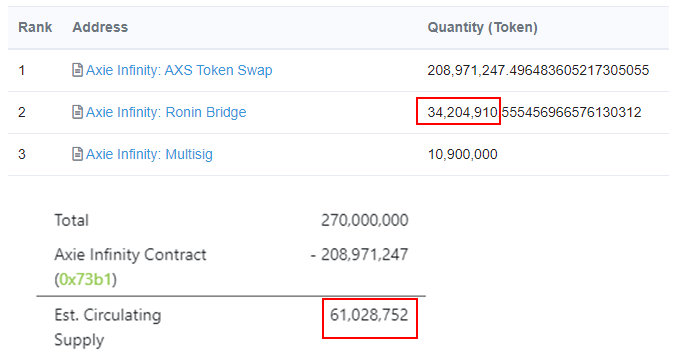
Task: Click rank number 1 in table
Action: pos(22,70)
